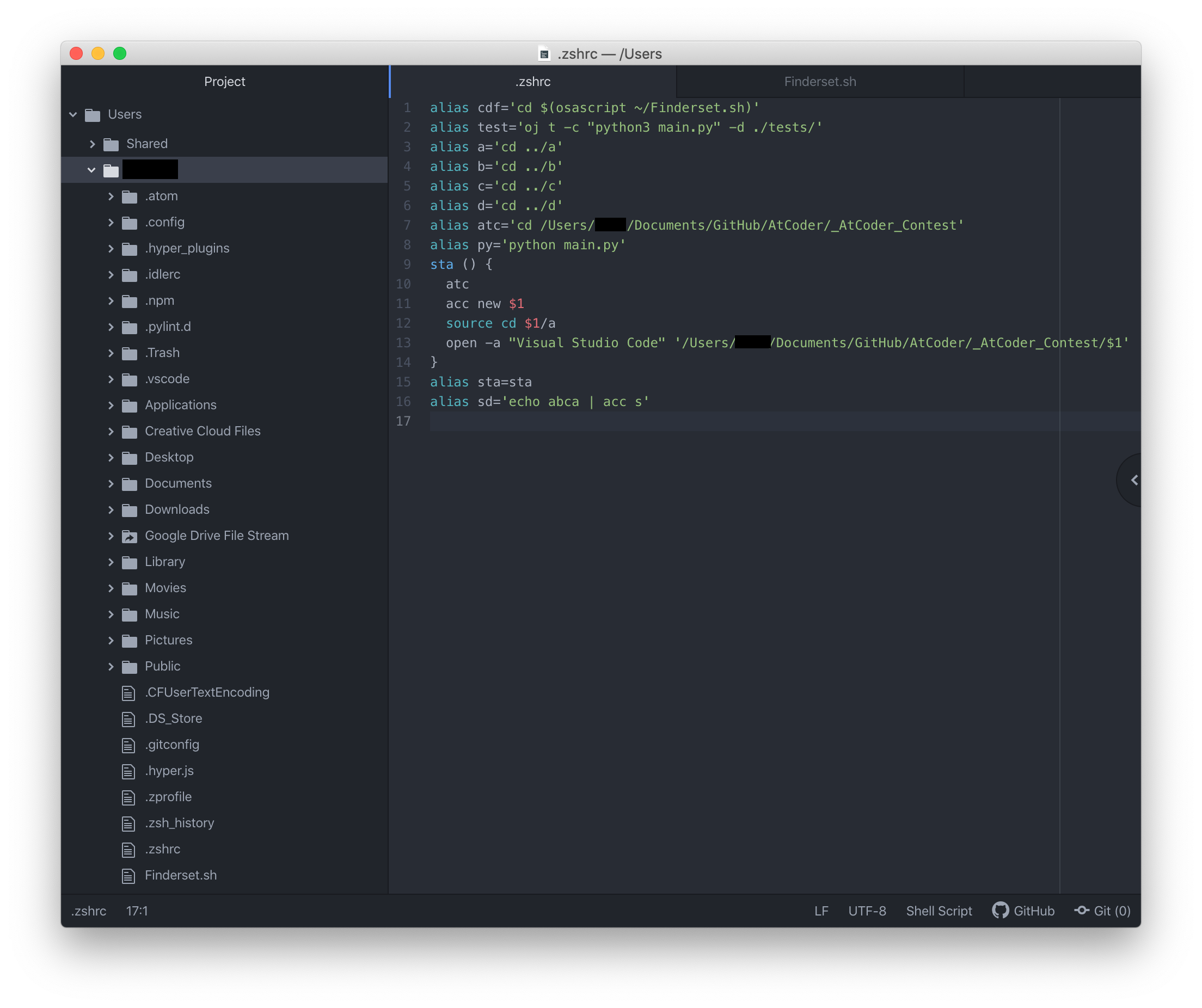Click the Git commit icon in status bar
Image resolution: width=1202 pixels, height=1008 pixels.
click(1081, 910)
